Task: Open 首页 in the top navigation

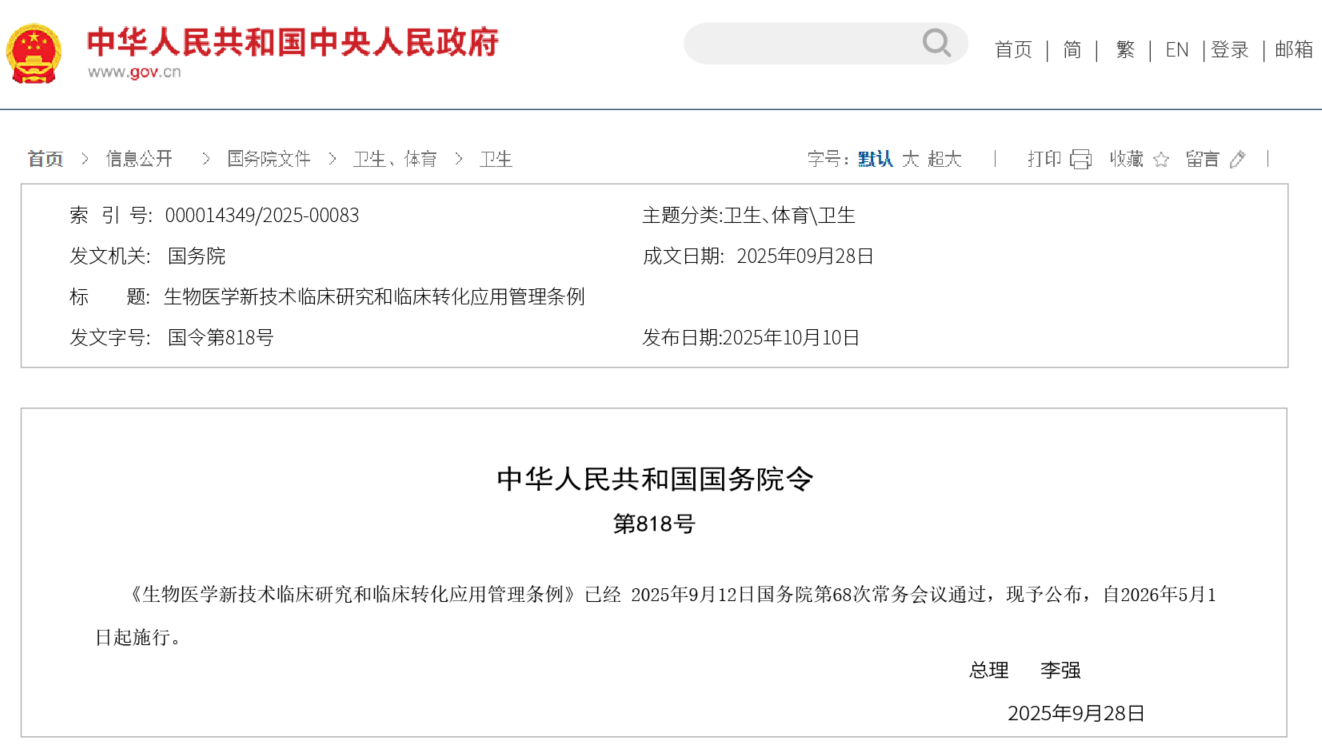Action: pos(1012,50)
